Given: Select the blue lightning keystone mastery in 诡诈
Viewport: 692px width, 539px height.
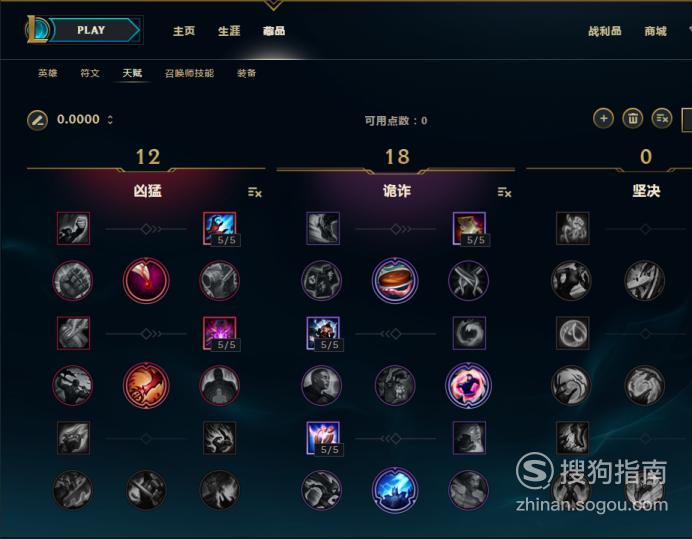Looking at the screenshot, I should click(395, 490).
